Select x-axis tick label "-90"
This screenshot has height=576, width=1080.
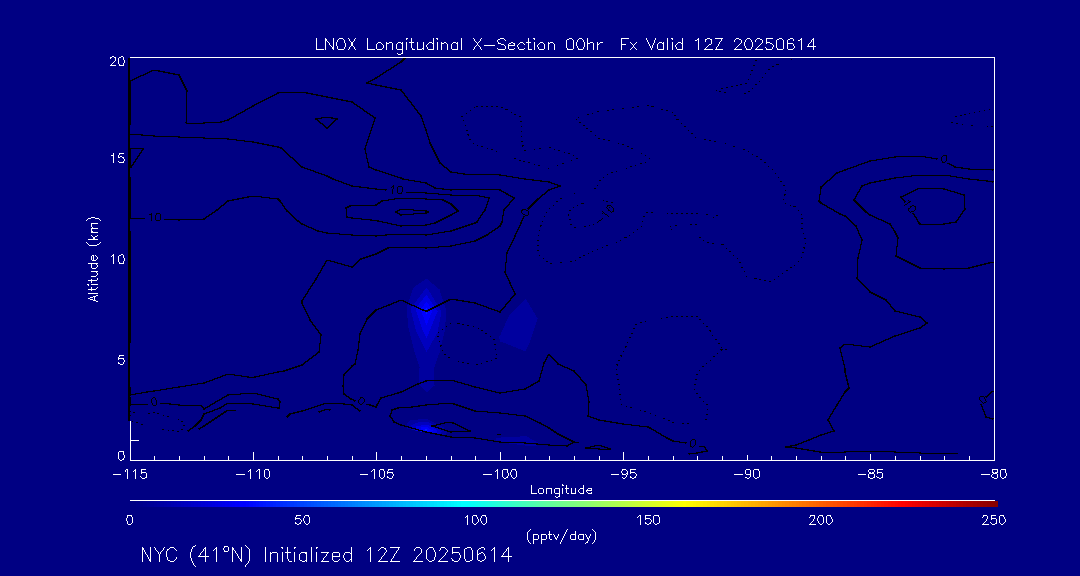747,475
